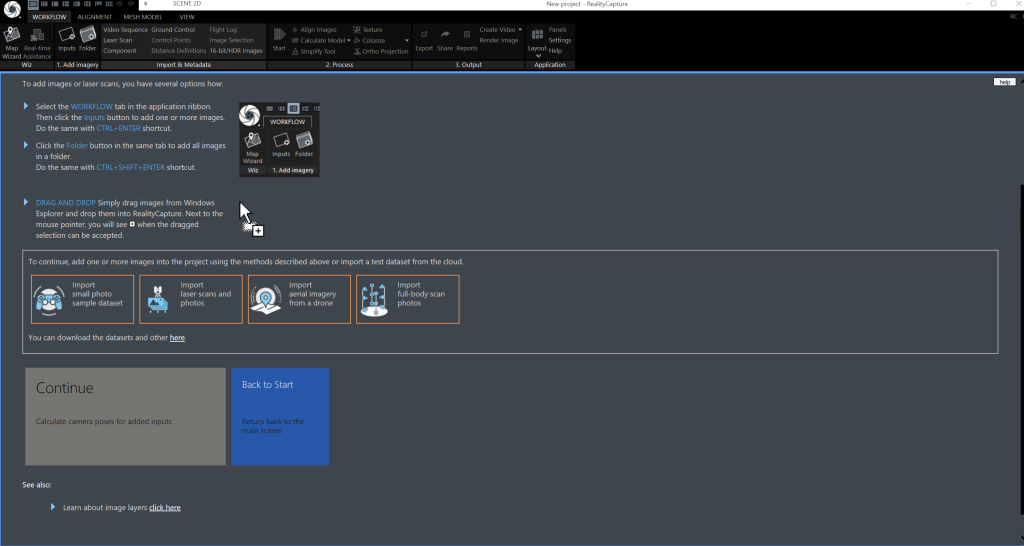Click Flight Log import option
This screenshot has width=1024, height=546.
coord(223,29)
